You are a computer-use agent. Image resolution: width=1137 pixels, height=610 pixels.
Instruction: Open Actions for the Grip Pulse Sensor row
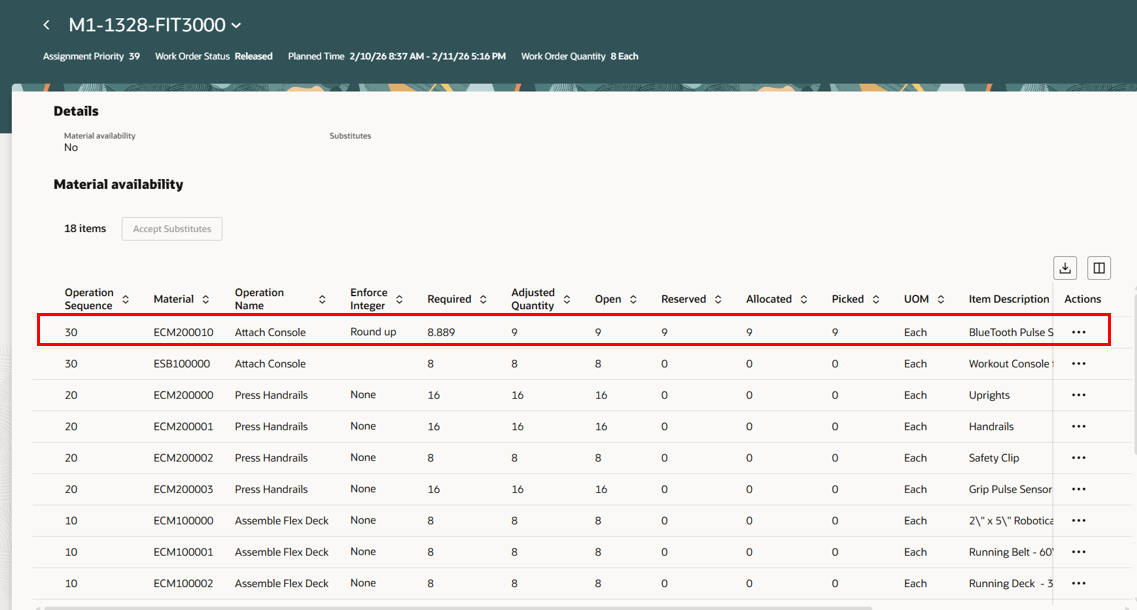(1077, 489)
